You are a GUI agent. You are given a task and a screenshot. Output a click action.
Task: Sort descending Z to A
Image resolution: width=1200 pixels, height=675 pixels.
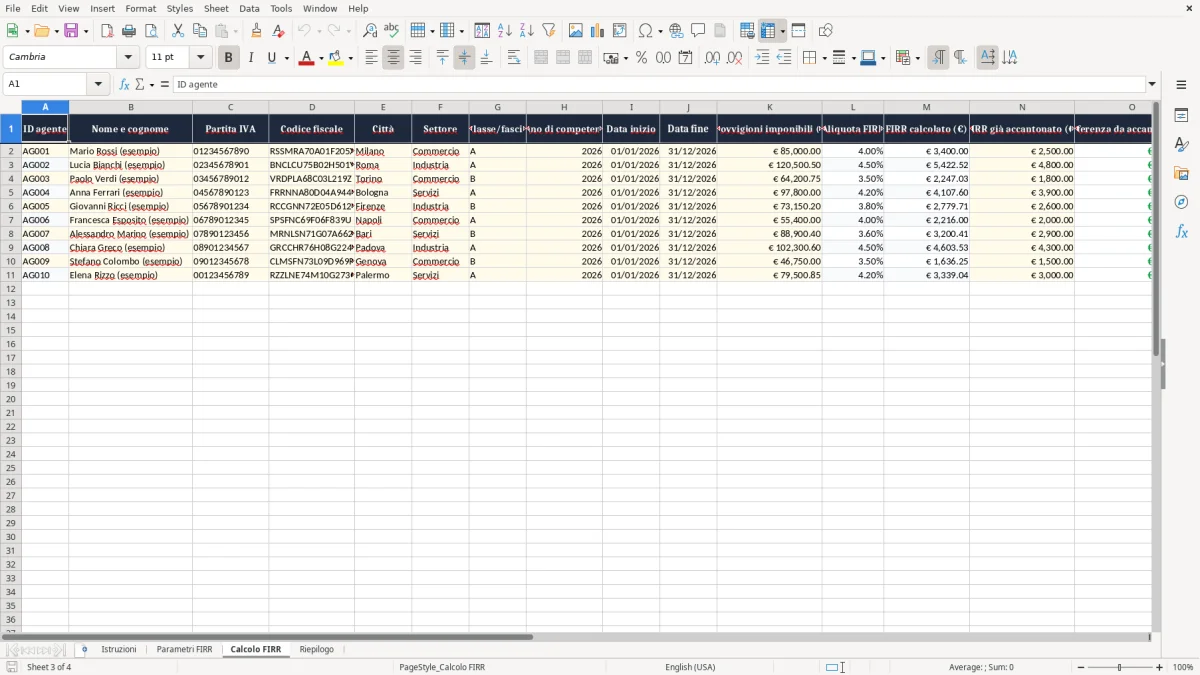pyautogui.click(x=526, y=31)
